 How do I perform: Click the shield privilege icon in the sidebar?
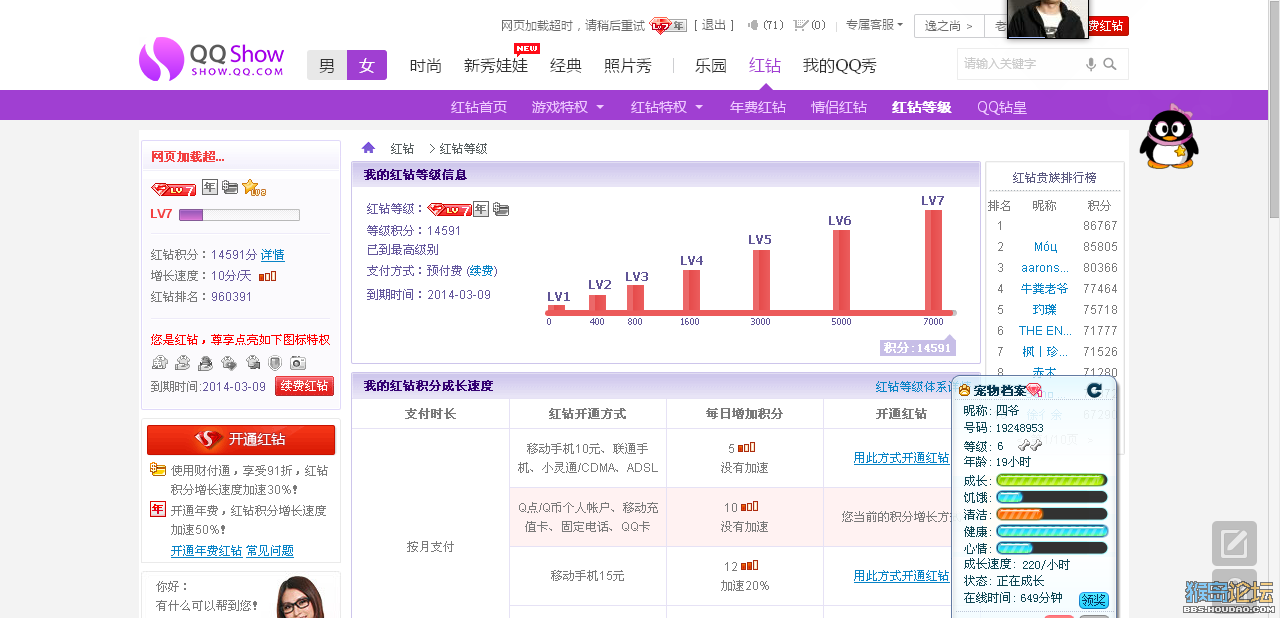(274, 363)
